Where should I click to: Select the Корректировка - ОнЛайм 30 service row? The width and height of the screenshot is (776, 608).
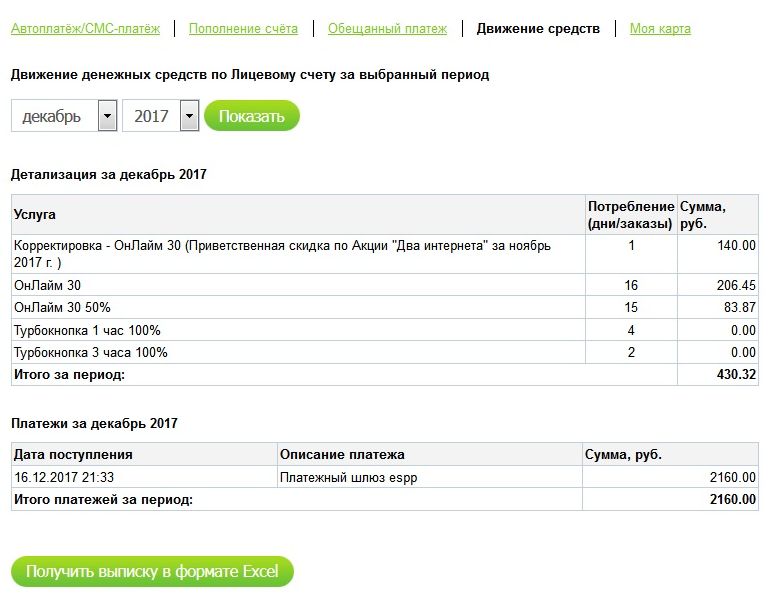tap(280, 254)
